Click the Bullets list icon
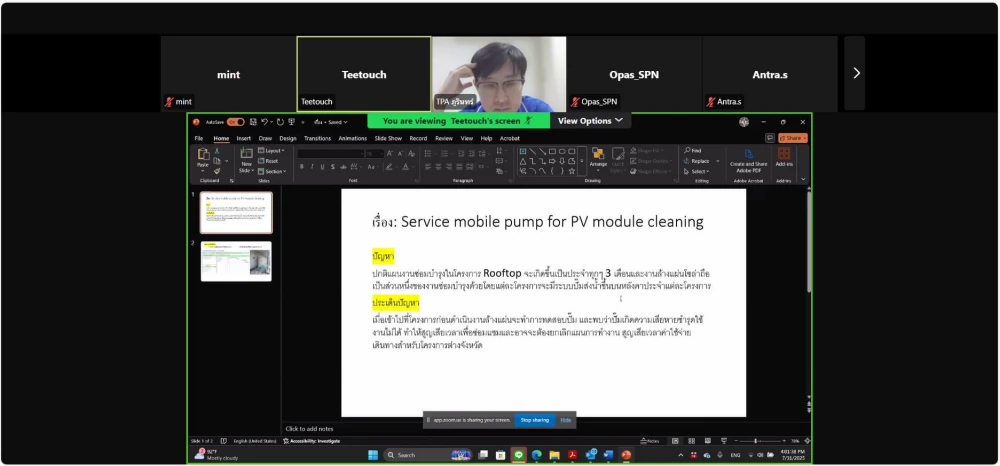Viewport: 1000px width, 466px height. click(427, 154)
